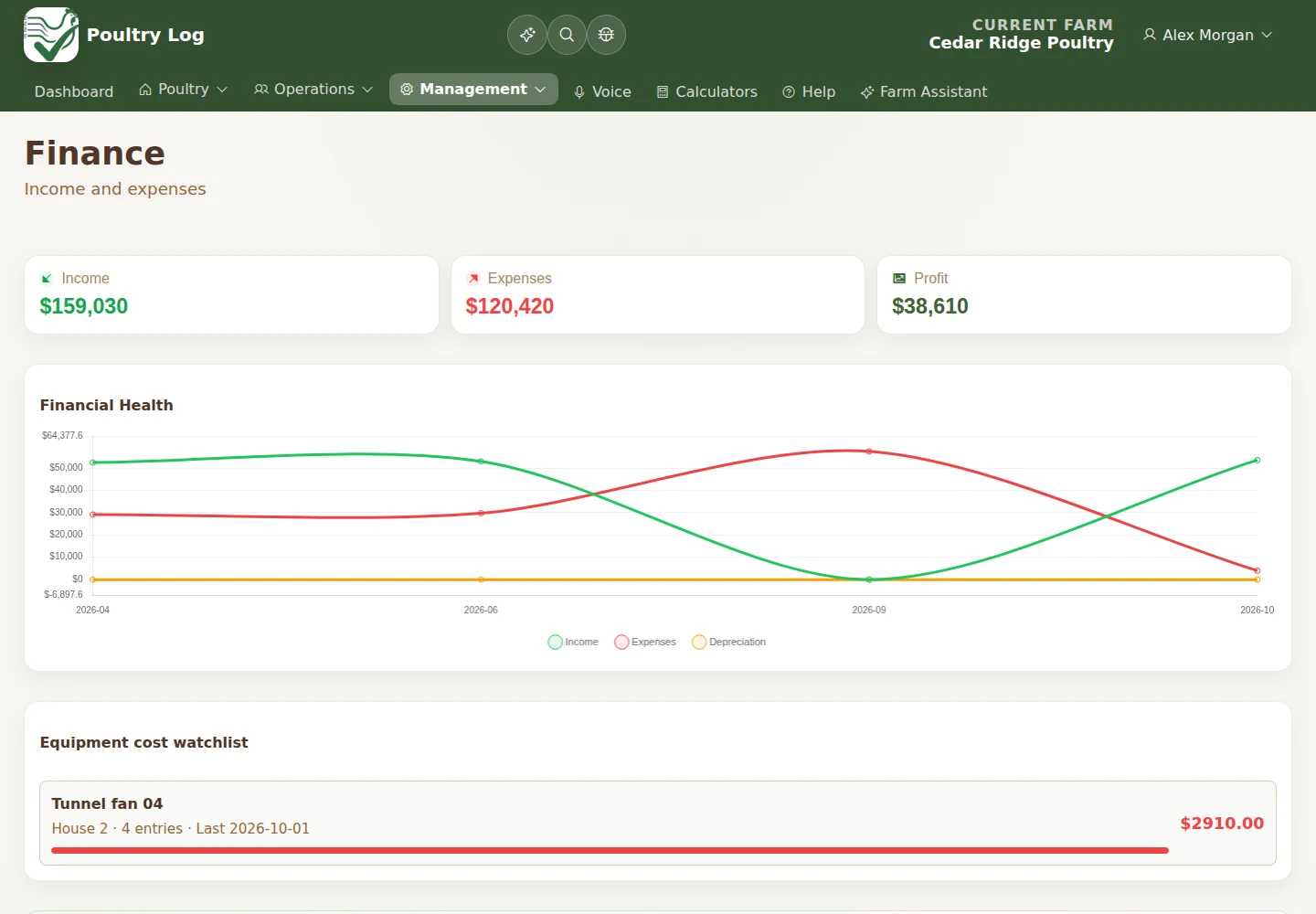Select the Income data point at 2026-06
The height and width of the screenshot is (914, 1316).
482,462
